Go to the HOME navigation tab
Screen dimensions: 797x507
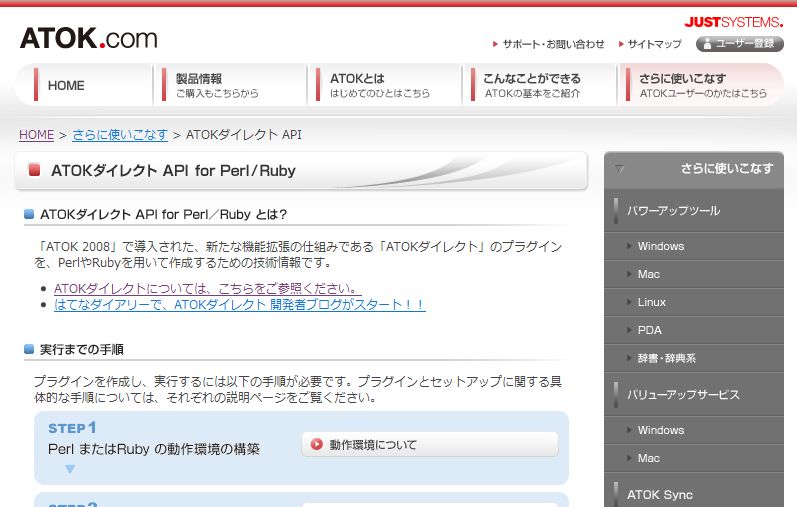83,85
